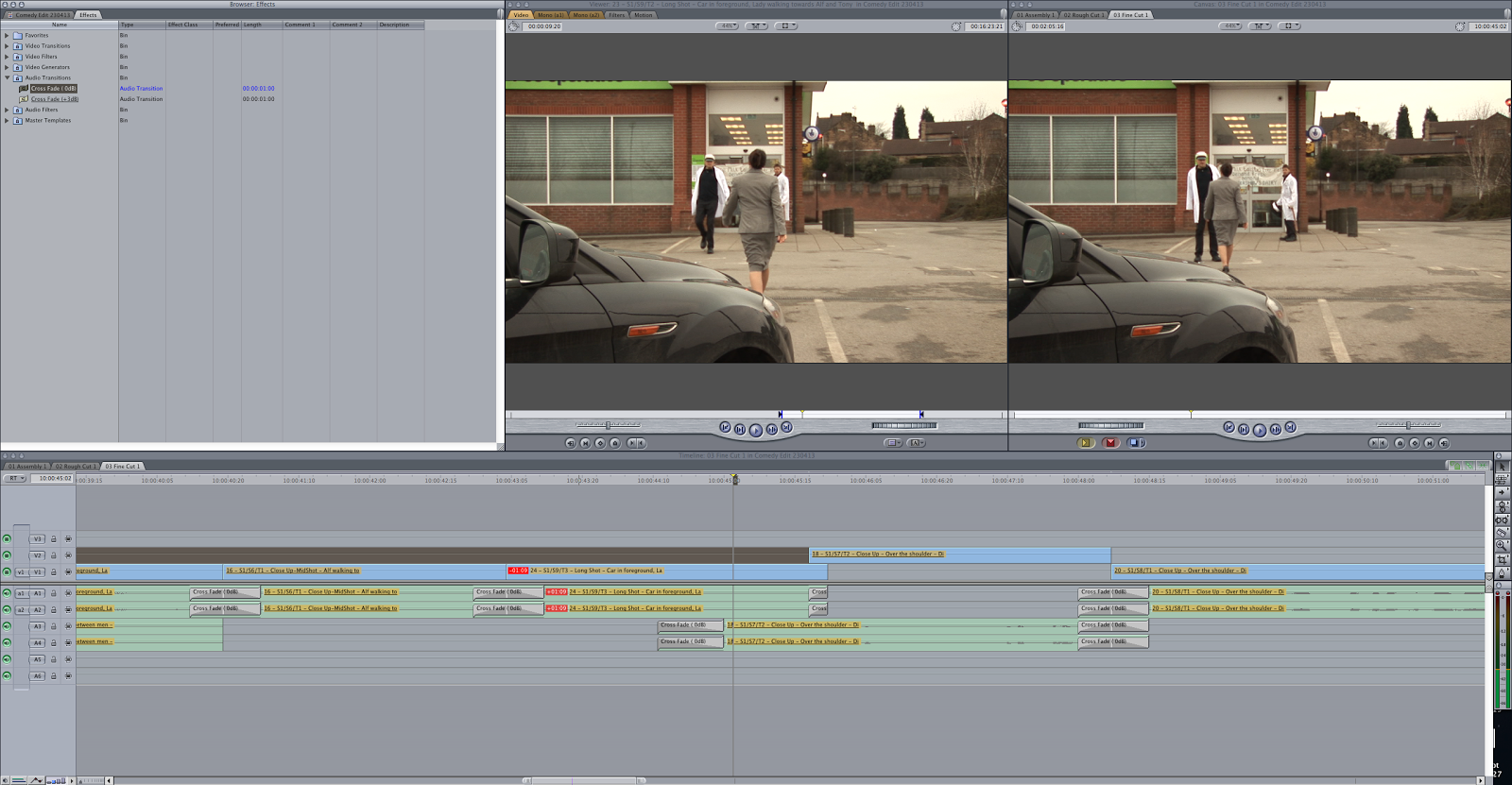Open Canvas zoom percentage dropdown
This screenshot has width=1512, height=785.
click(x=1230, y=26)
